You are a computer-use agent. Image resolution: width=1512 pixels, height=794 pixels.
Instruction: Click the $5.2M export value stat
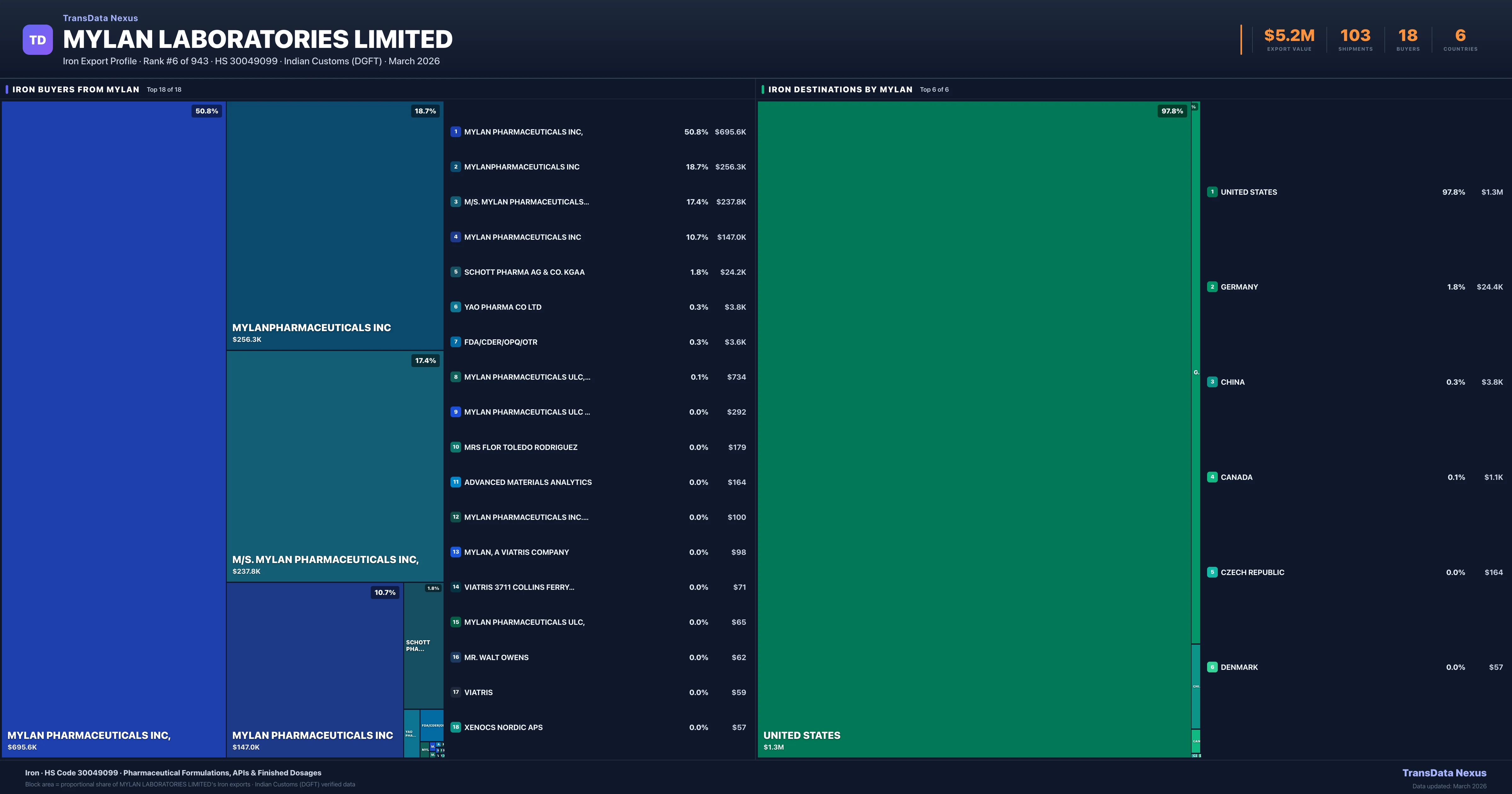1289,36
